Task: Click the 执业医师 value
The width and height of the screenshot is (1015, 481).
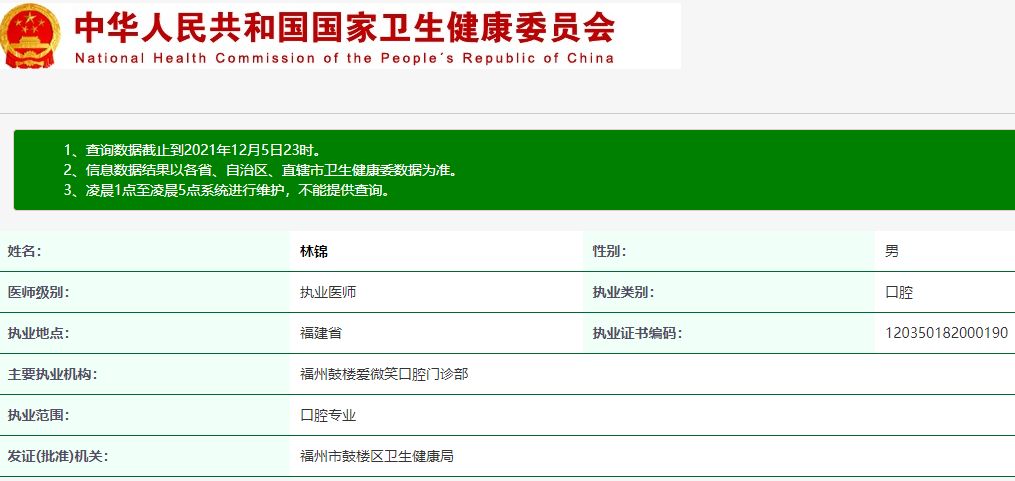Action: pos(328,293)
